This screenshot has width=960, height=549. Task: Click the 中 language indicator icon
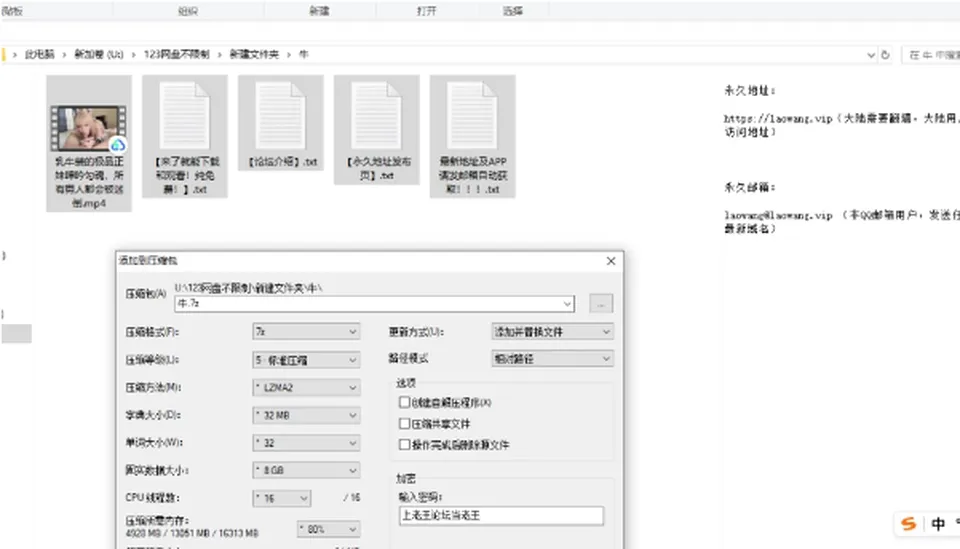coord(938,524)
